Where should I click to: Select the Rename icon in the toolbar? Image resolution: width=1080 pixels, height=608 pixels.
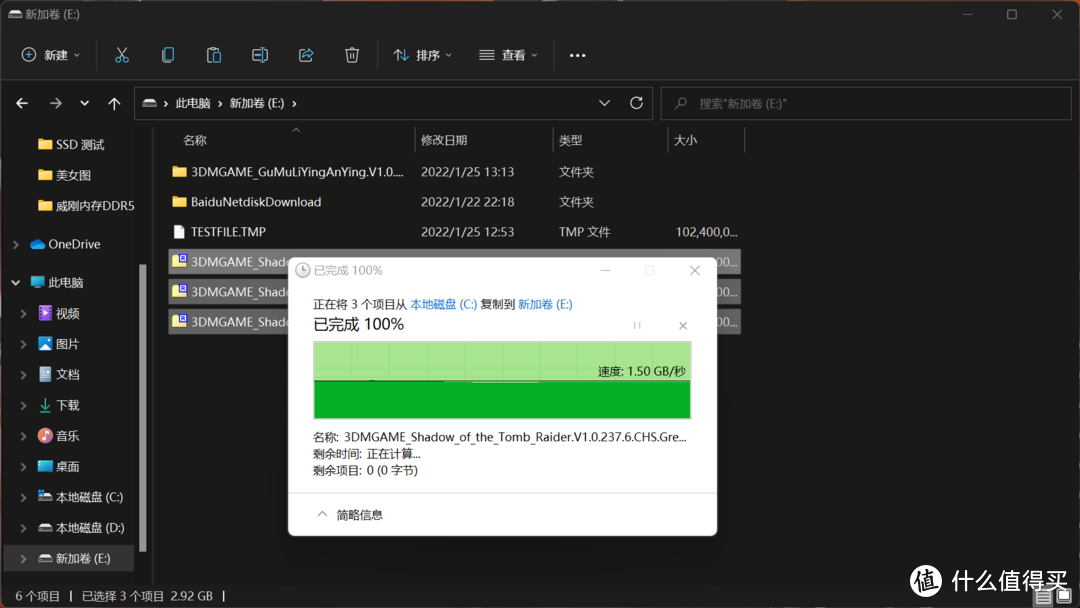tap(260, 55)
